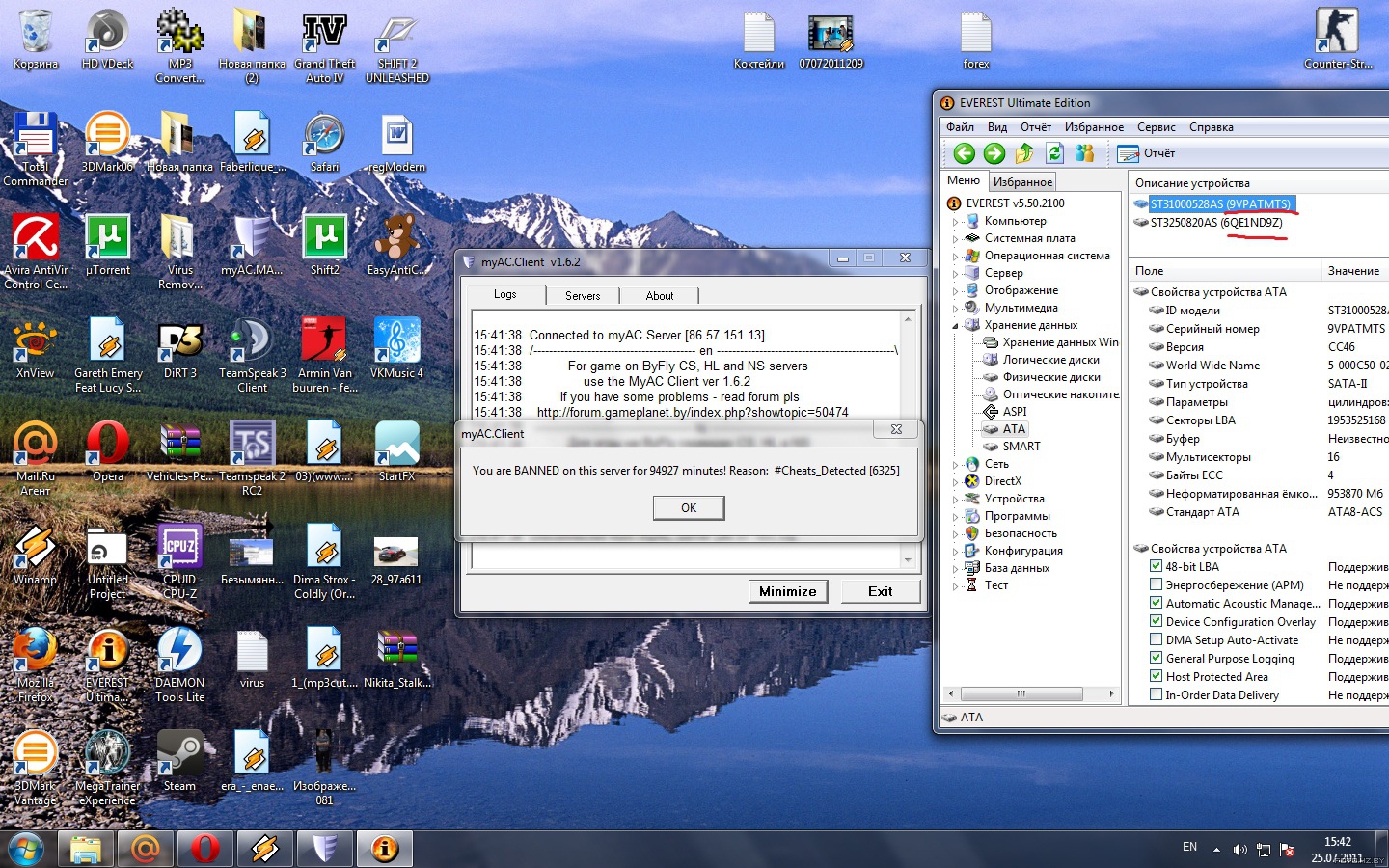Go back using EVEREST's green left arrow
This screenshot has height=868, width=1389.
(964, 153)
